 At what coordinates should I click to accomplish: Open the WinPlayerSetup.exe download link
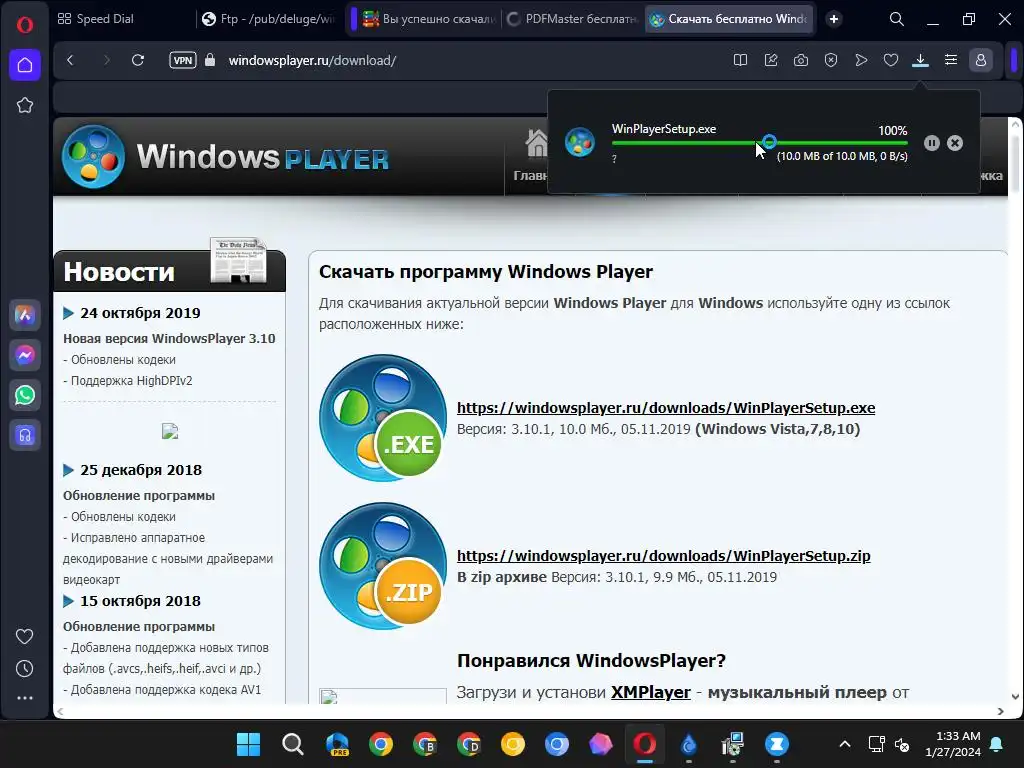[665, 408]
